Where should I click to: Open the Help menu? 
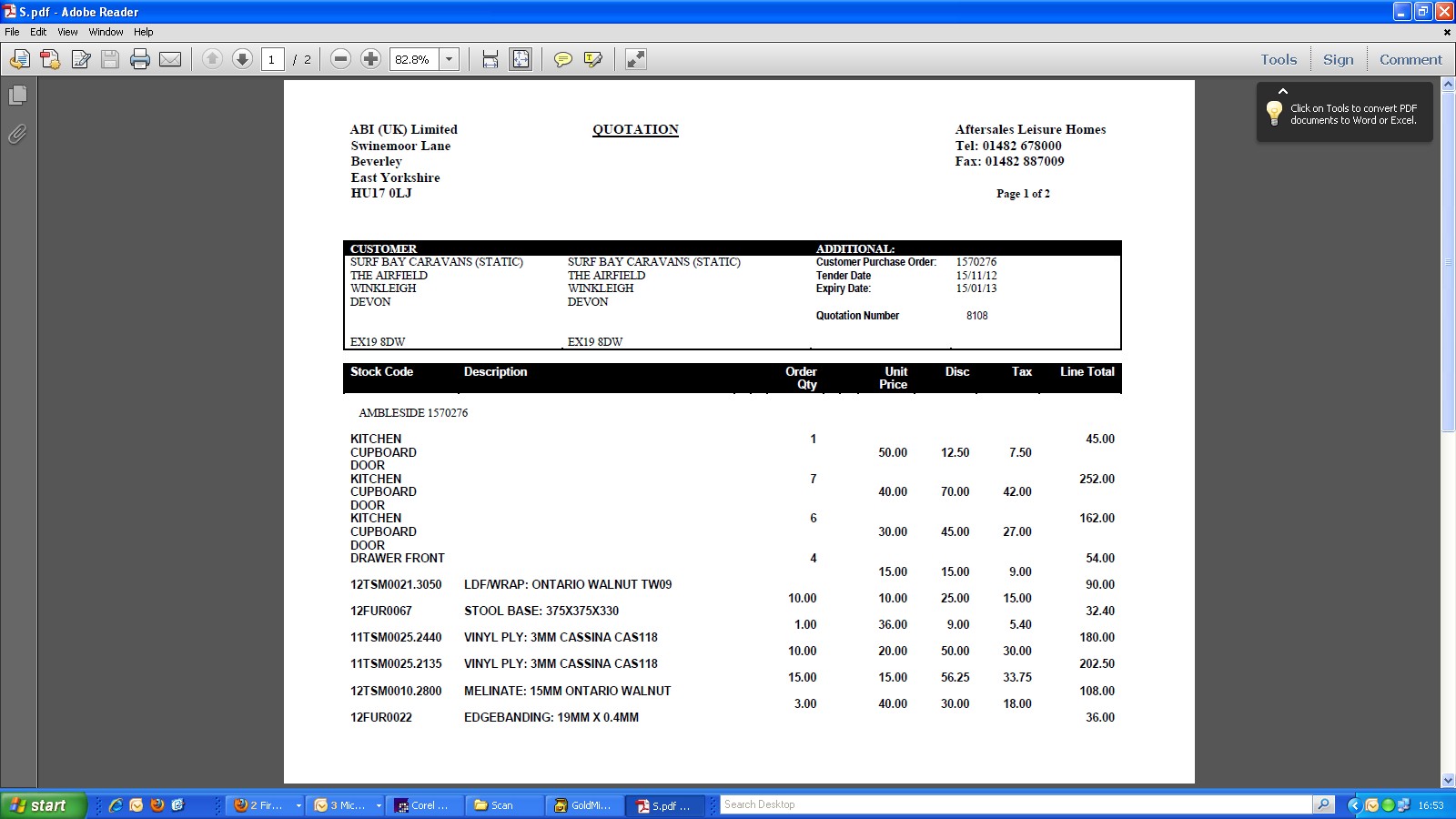pyautogui.click(x=144, y=32)
